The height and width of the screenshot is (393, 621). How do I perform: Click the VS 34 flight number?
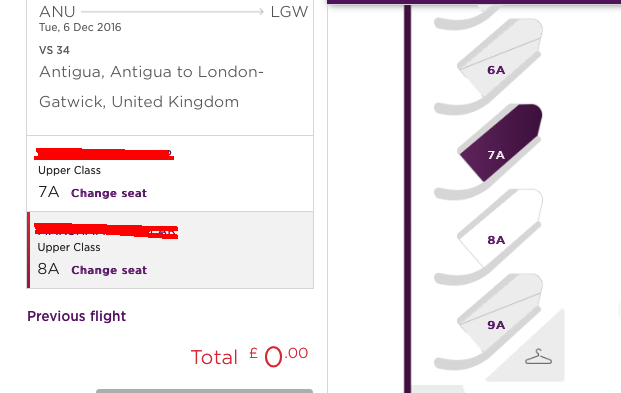(x=54, y=50)
